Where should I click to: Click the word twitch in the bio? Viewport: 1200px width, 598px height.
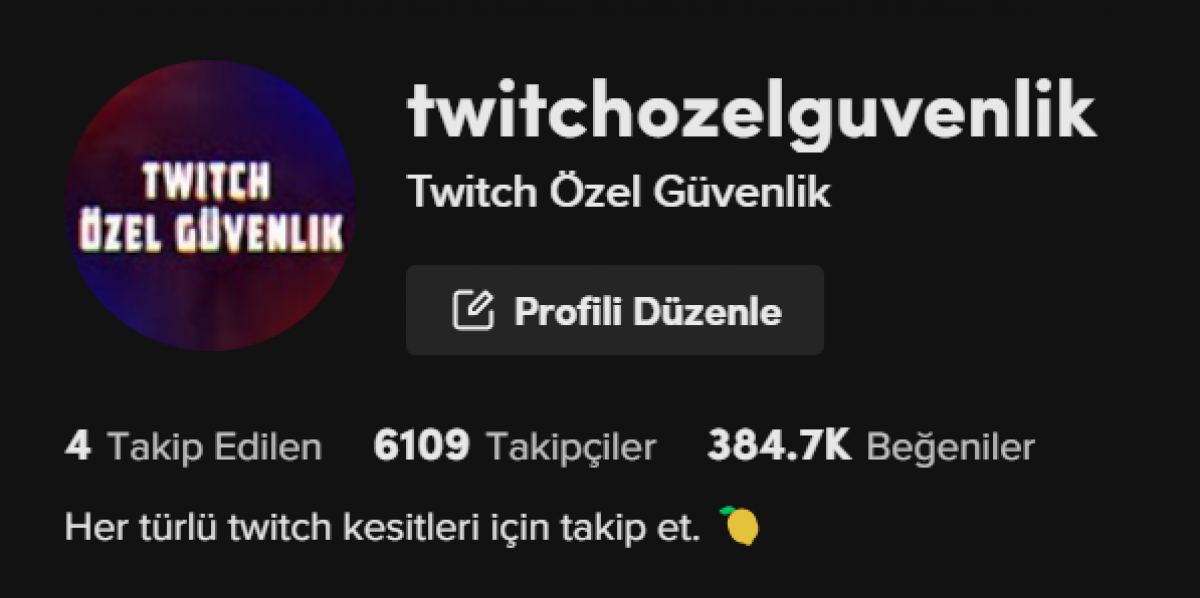pyautogui.click(x=285, y=528)
